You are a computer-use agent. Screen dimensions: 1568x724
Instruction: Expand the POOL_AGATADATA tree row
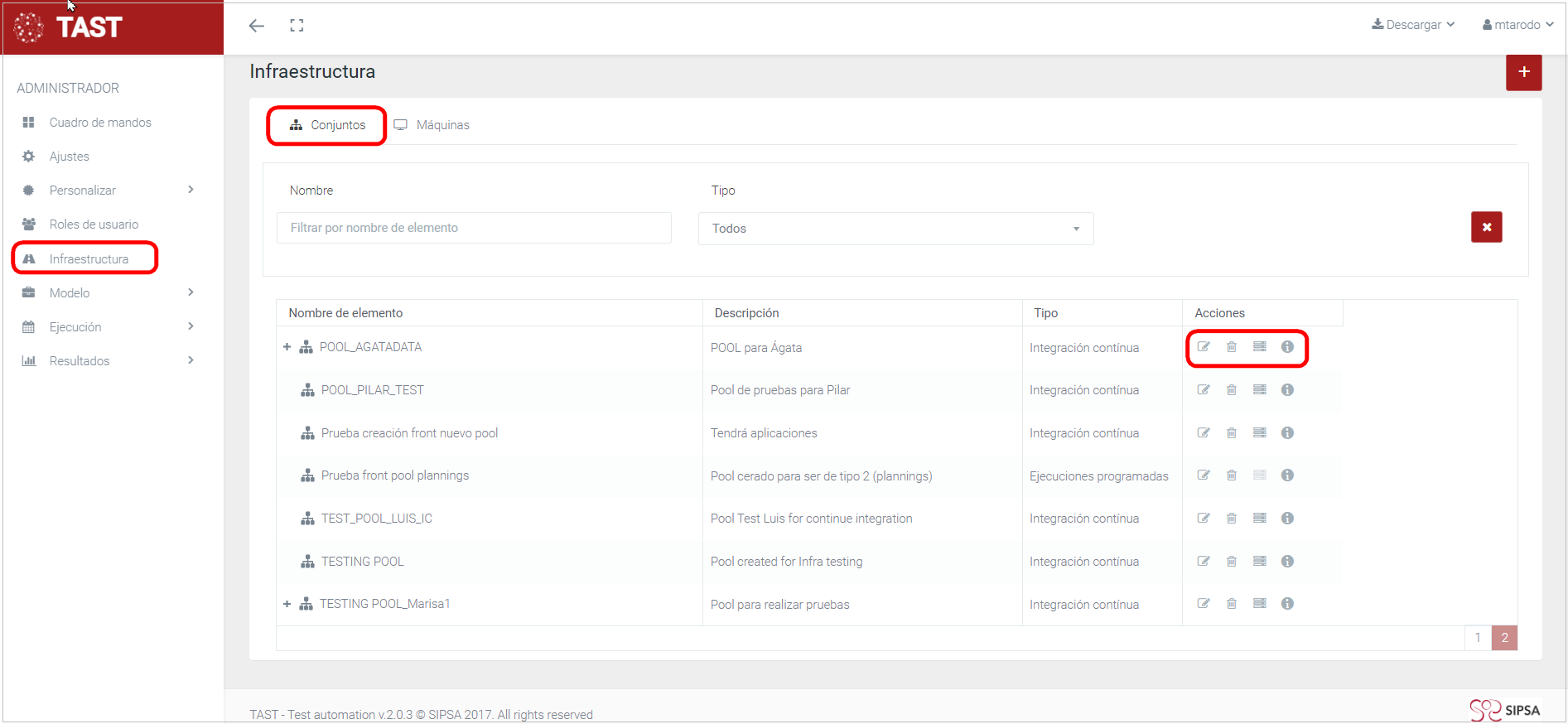pyautogui.click(x=287, y=347)
